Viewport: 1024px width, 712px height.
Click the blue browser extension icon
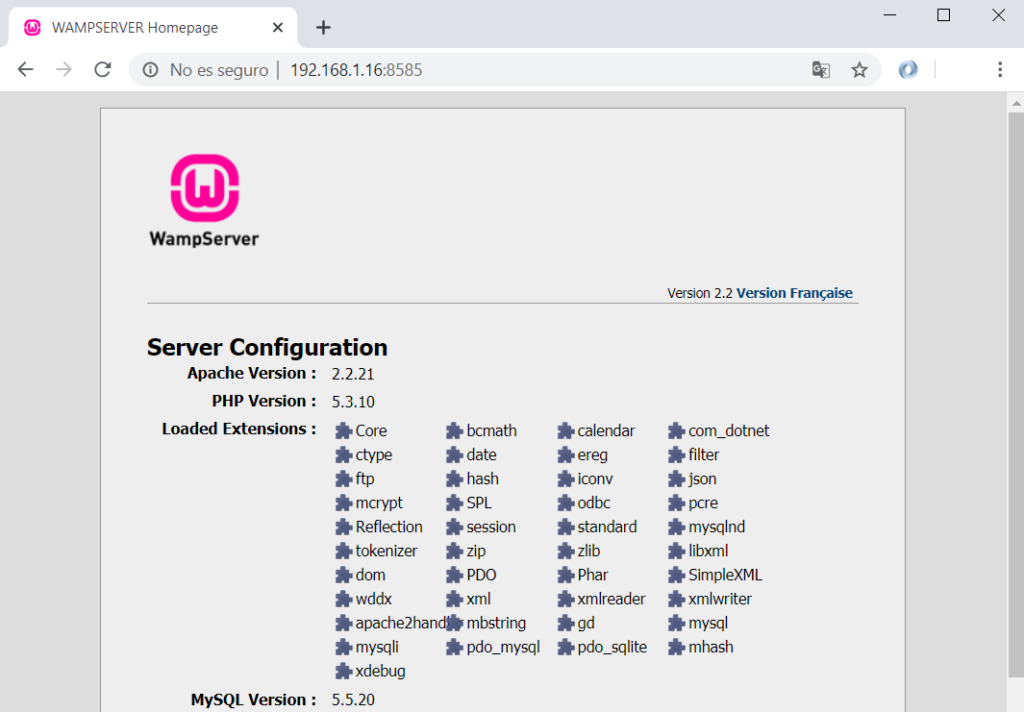point(908,69)
